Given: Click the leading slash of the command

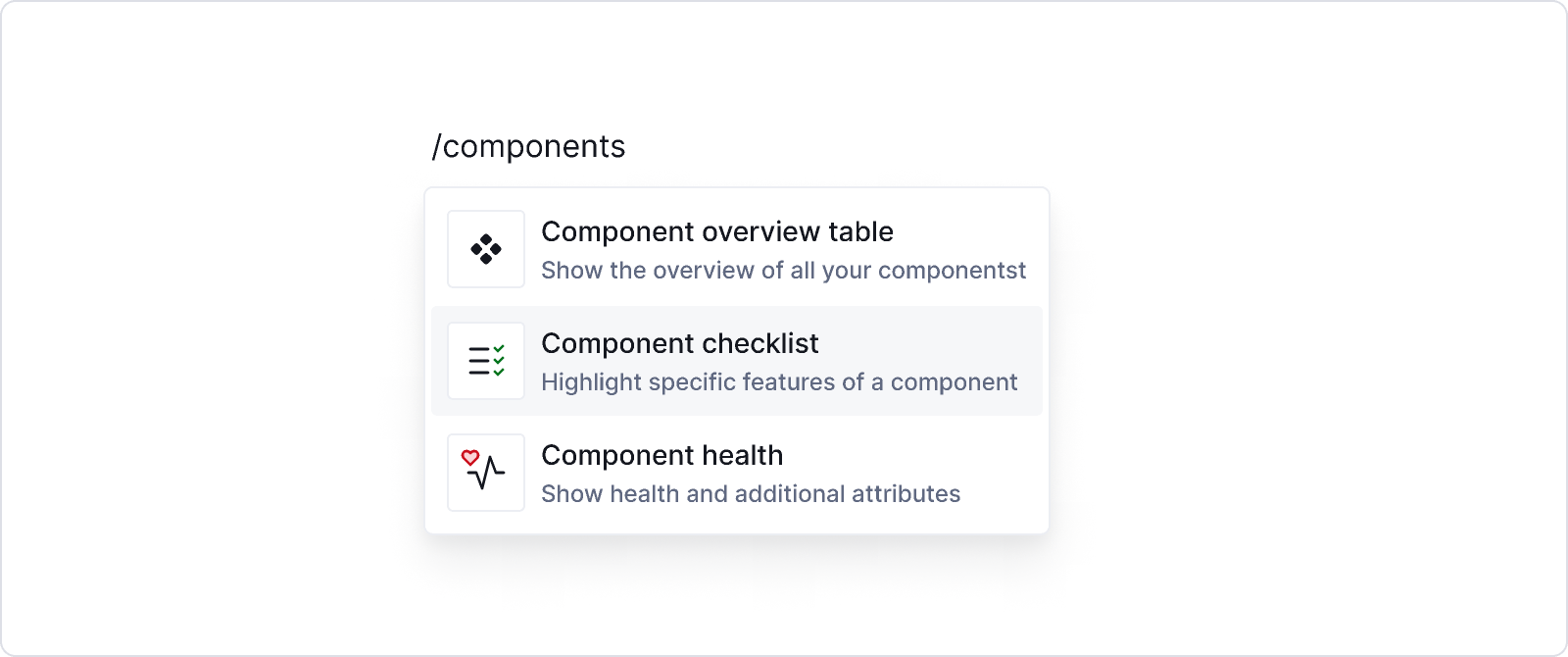Looking at the screenshot, I should pyautogui.click(x=437, y=146).
